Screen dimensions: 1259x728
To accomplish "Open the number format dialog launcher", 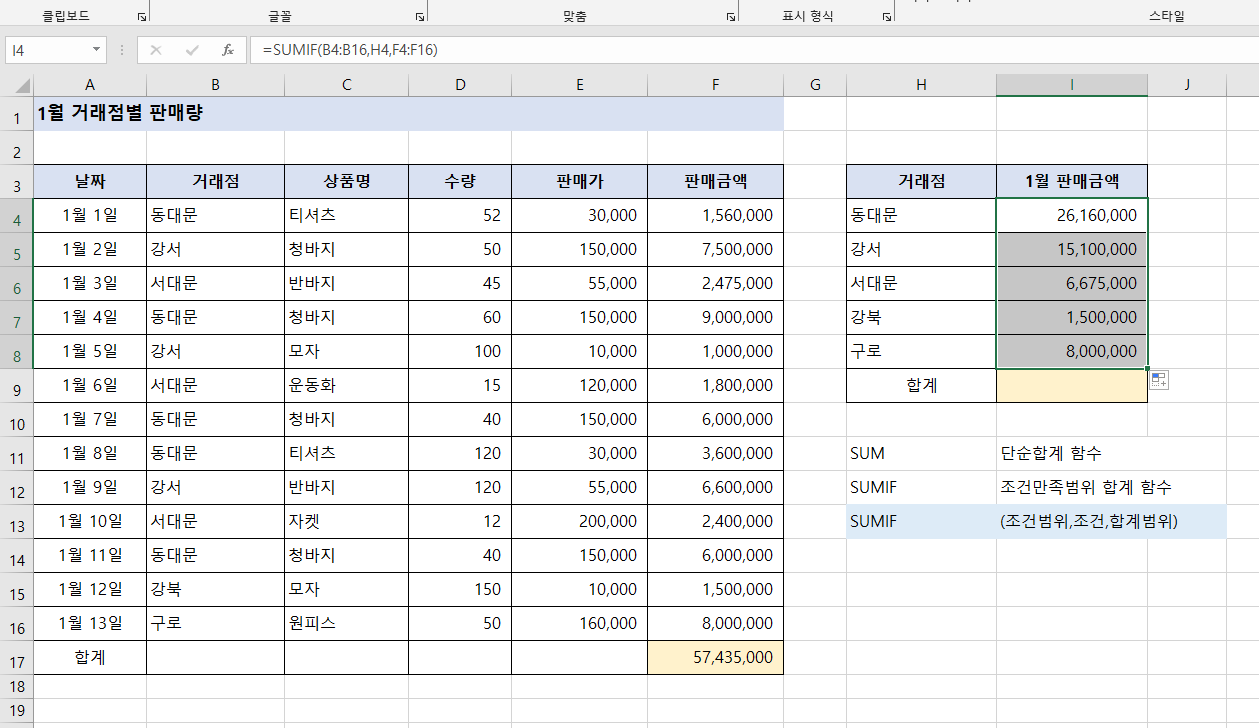I will point(886,18).
